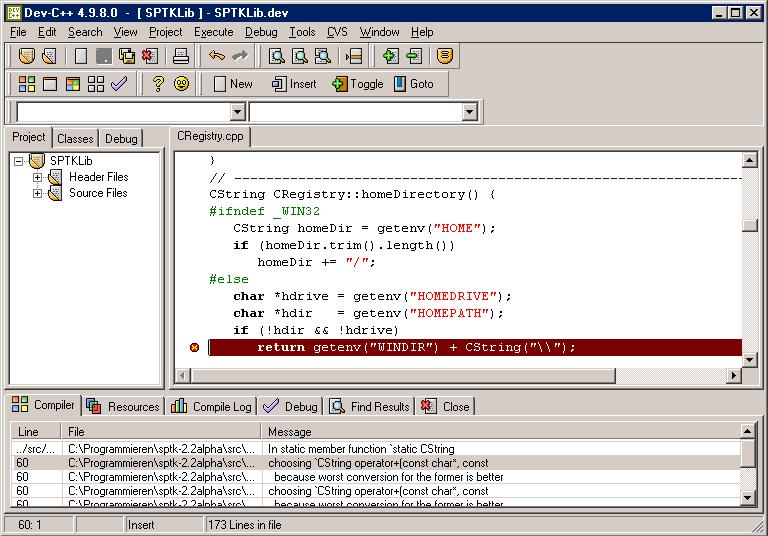Create a new source file via toolbar icon
The image size is (768, 536).
[x=81, y=56]
